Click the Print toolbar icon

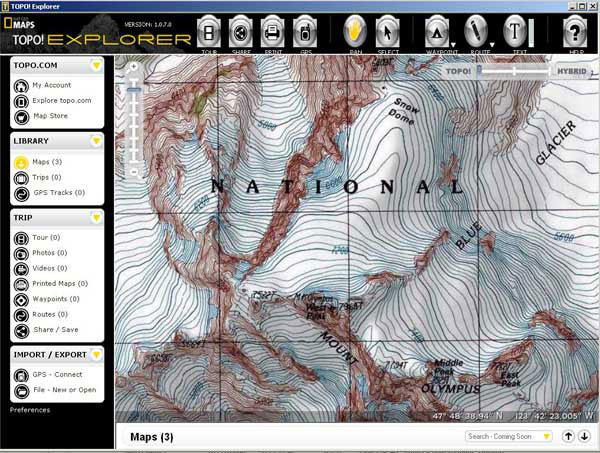click(x=272, y=30)
